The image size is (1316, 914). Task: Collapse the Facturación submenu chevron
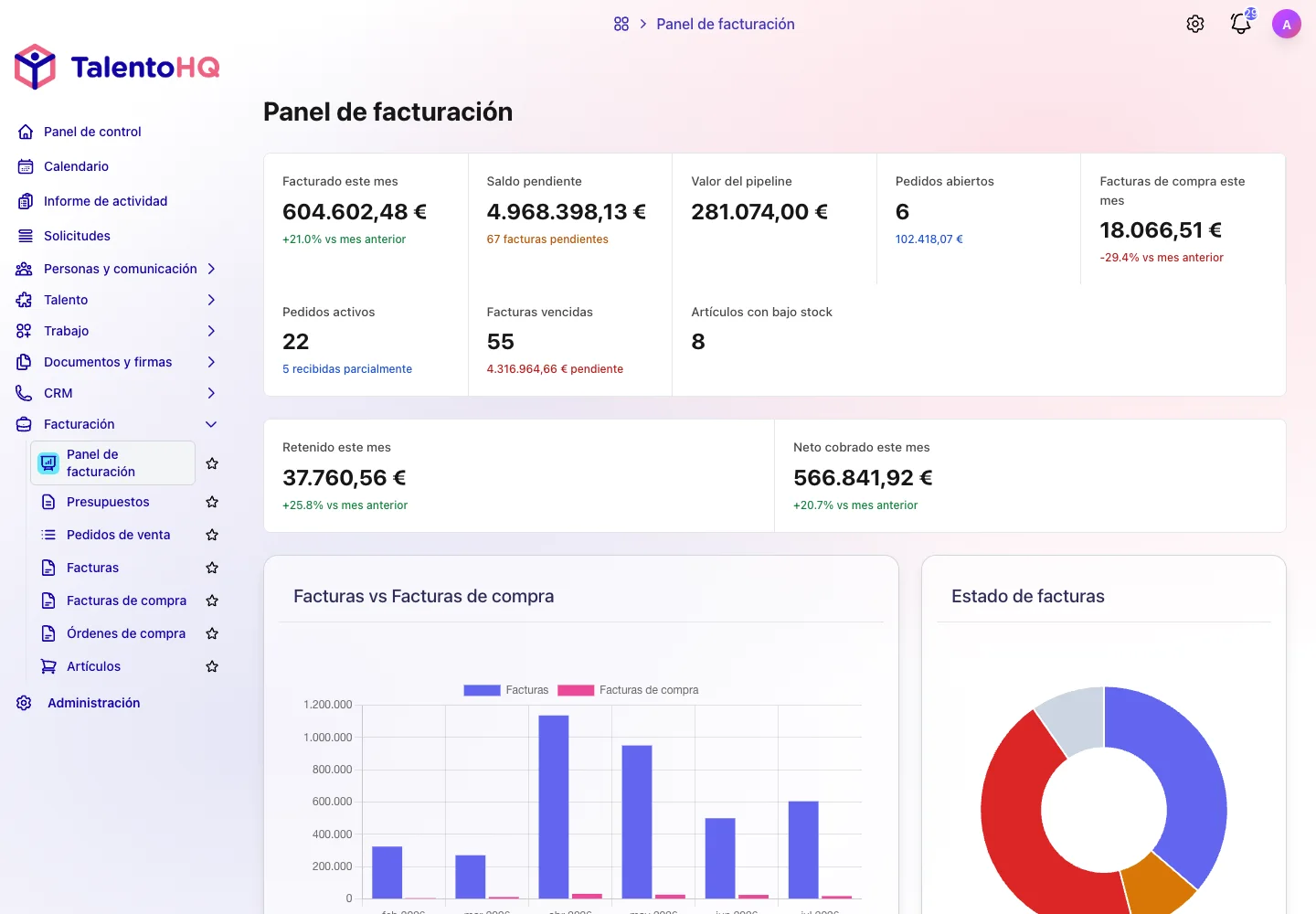click(x=211, y=424)
